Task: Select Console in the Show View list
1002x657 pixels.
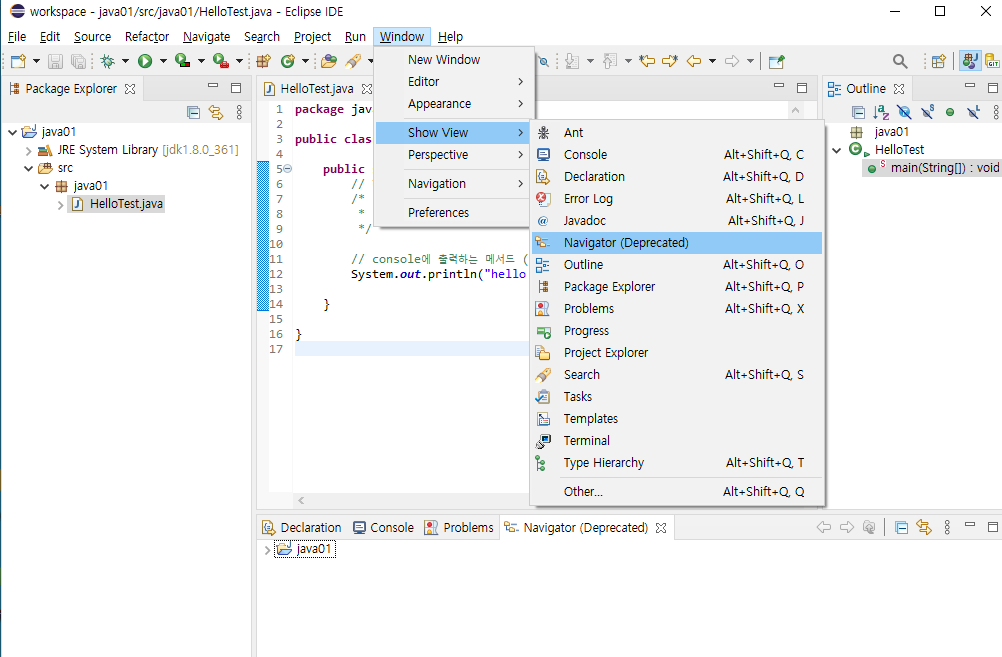Action: [677, 155]
